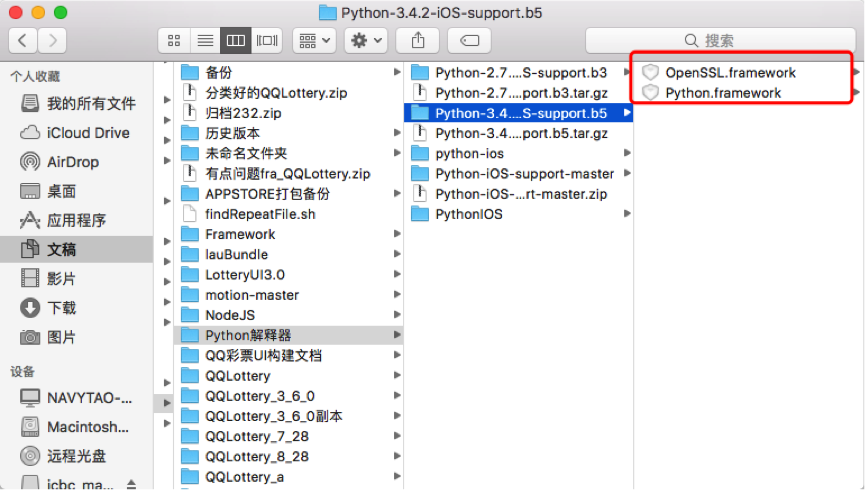Switch to column view

[x=236, y=40]
